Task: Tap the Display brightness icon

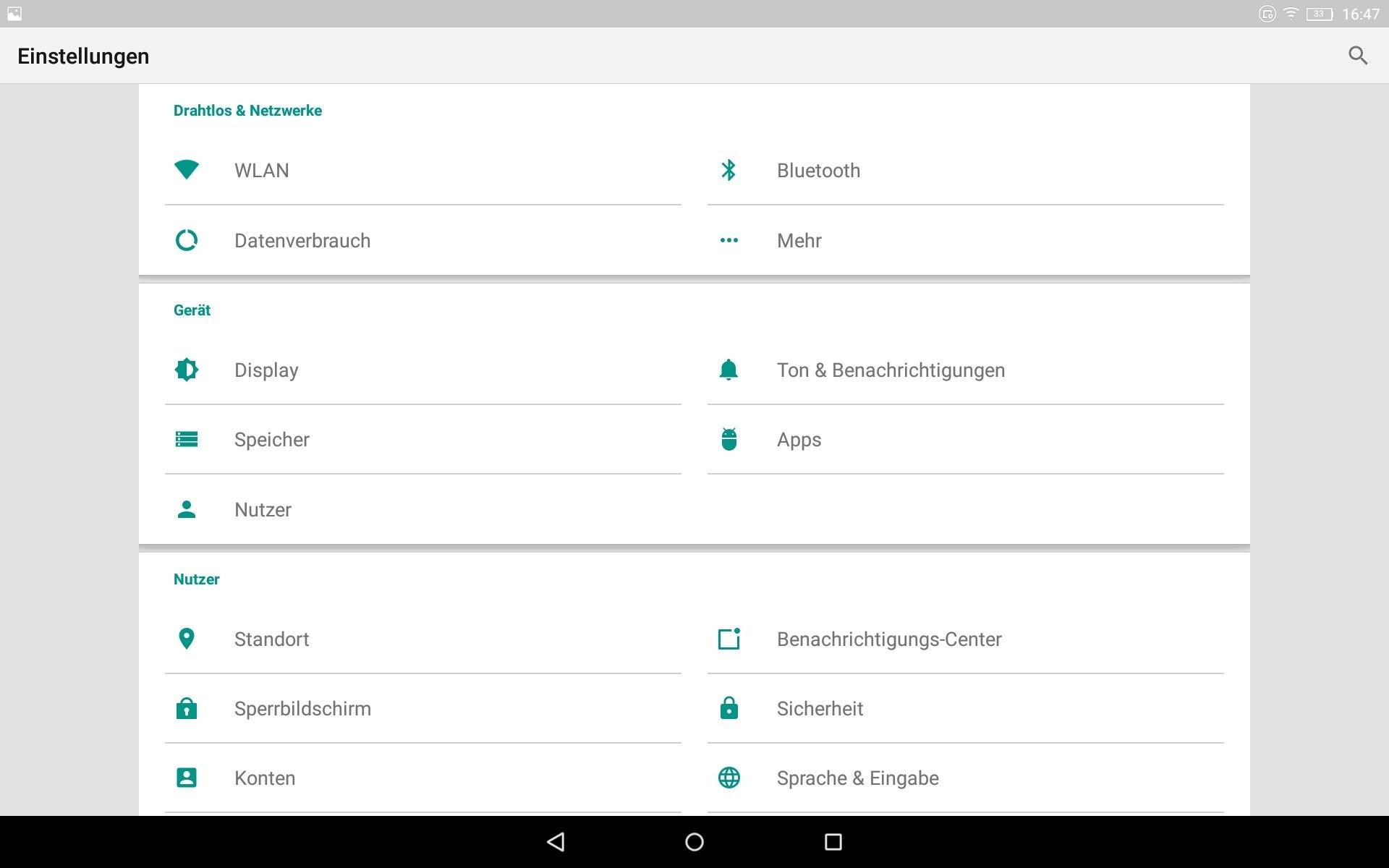Action: pyautogui.click(x=187, y=370)
